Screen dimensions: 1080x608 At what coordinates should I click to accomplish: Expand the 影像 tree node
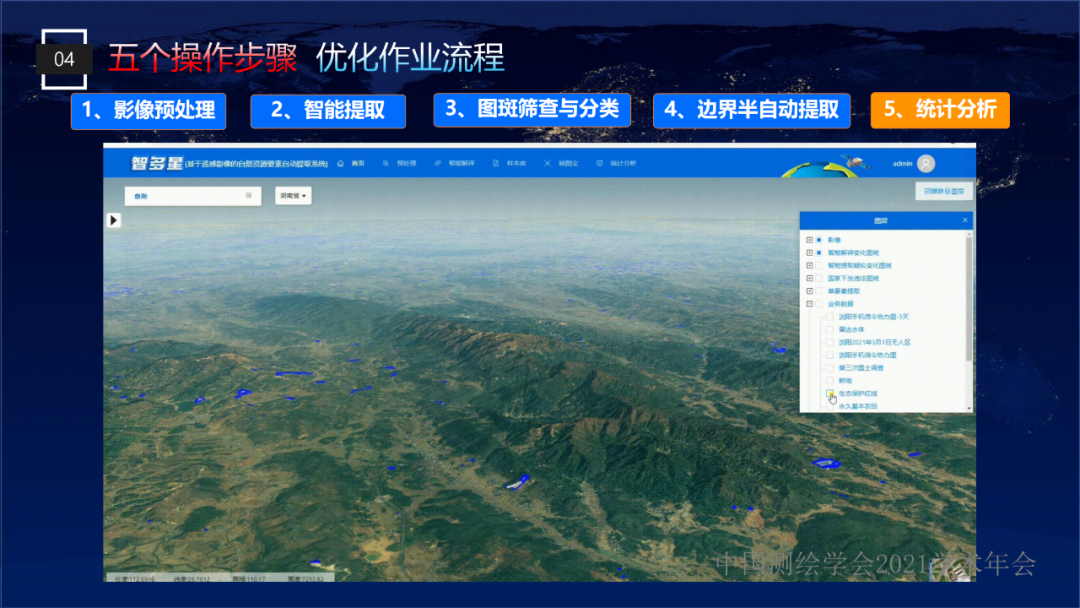[x=808, y=240]
